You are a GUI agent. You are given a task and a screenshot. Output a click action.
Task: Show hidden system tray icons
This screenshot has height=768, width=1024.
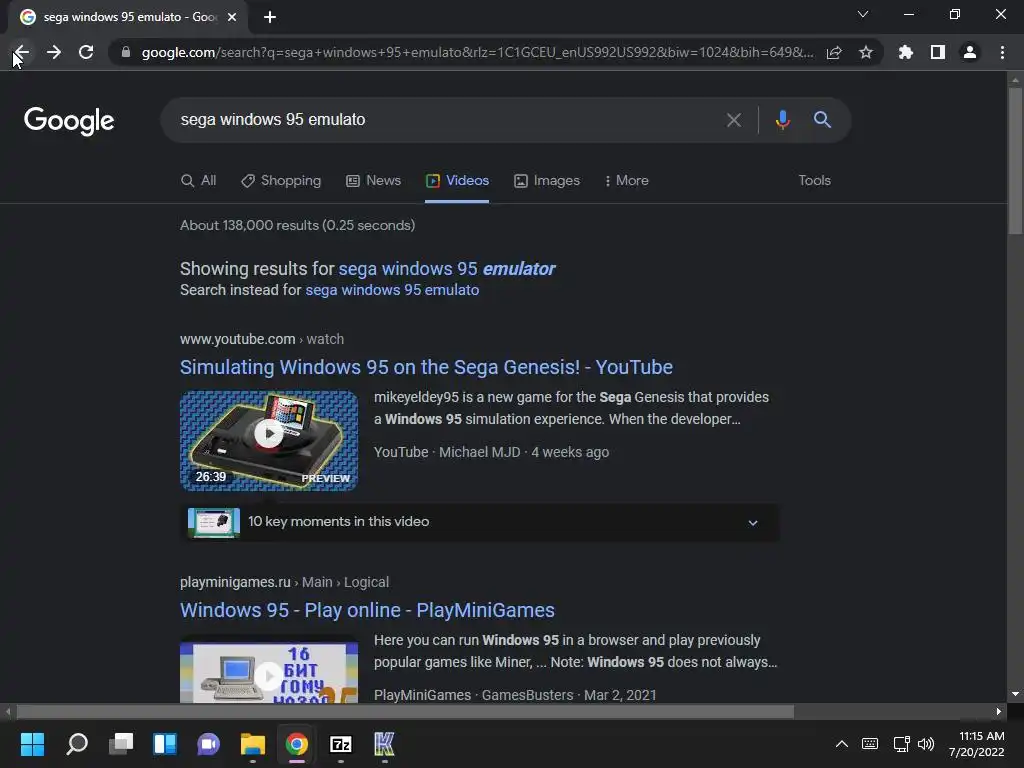(x=842, y=744)
